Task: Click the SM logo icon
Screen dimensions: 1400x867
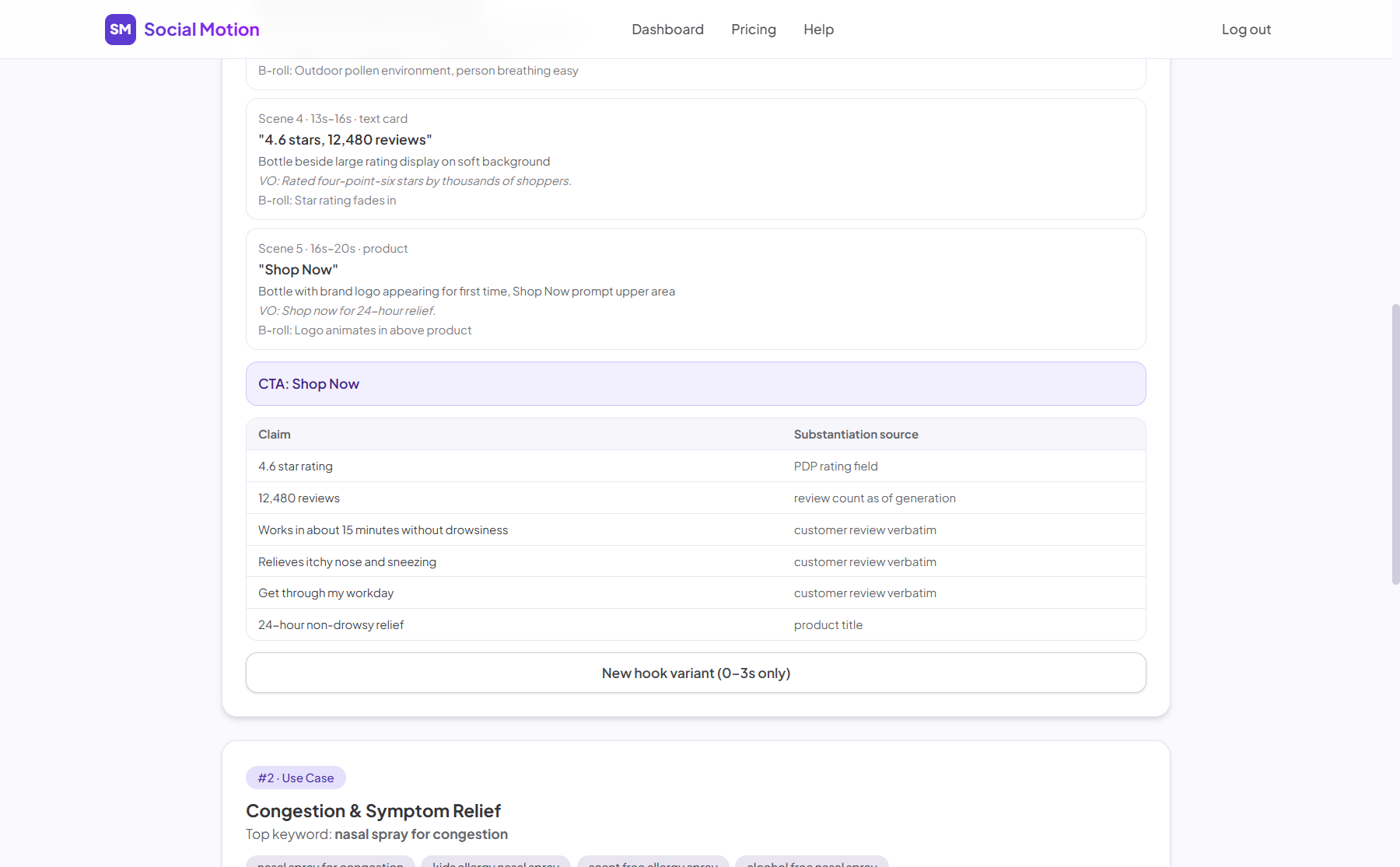Action: coord(121,30)
